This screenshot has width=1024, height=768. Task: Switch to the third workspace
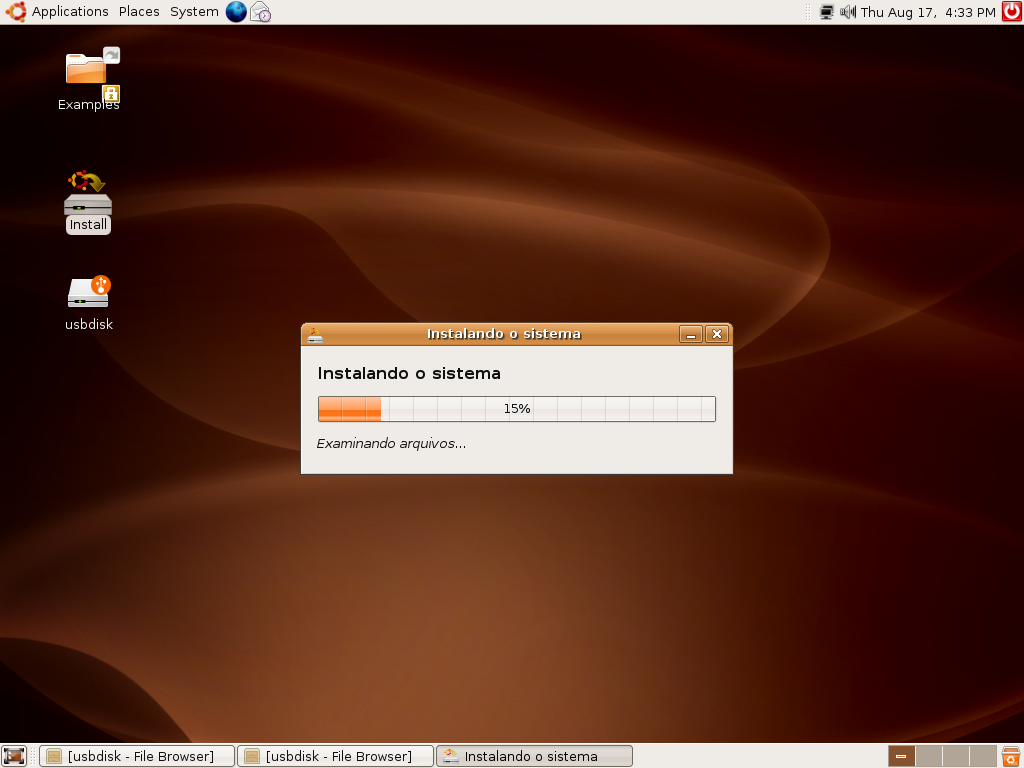click(x=955, y=756)
